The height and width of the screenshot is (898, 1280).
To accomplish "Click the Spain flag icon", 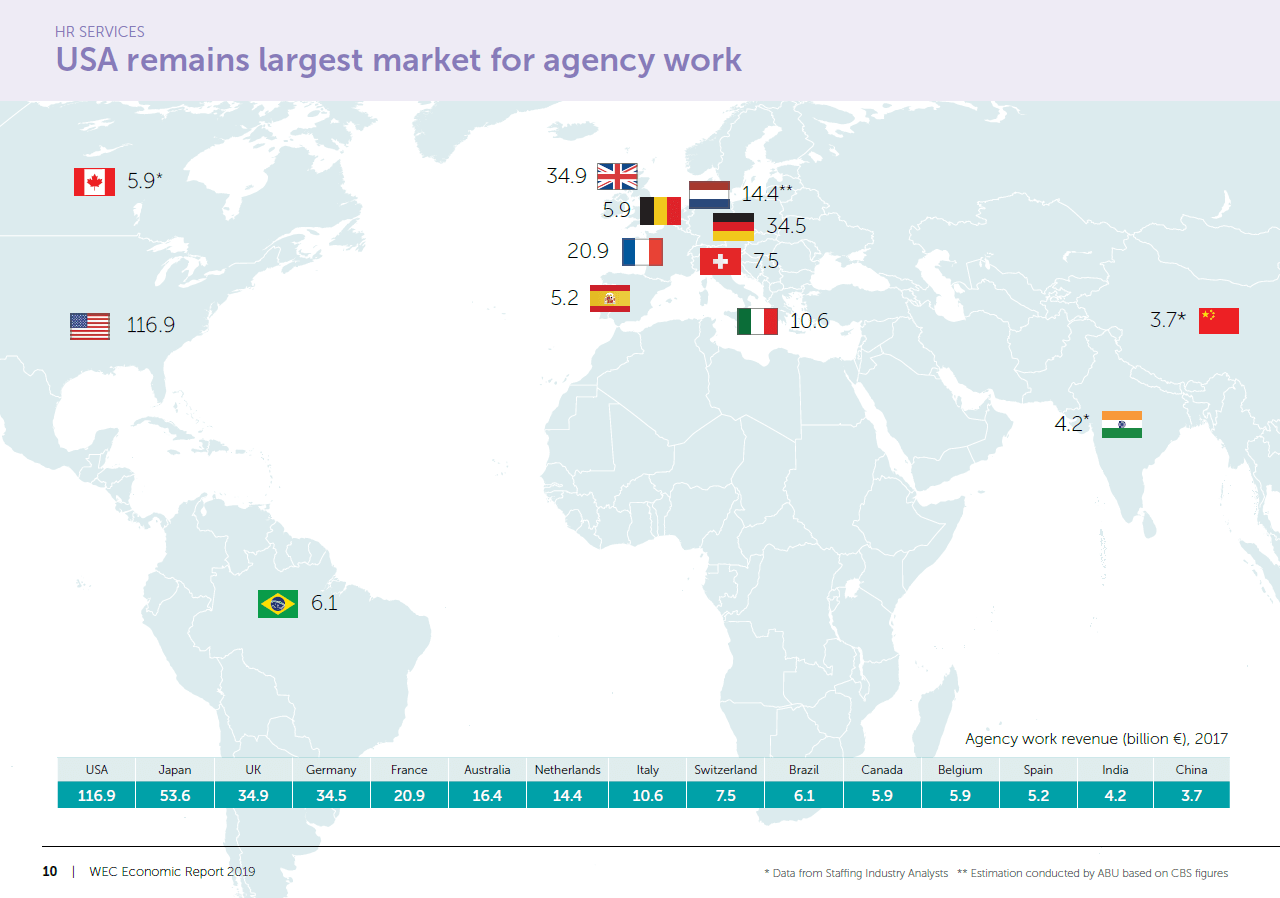I will [609, 298].
